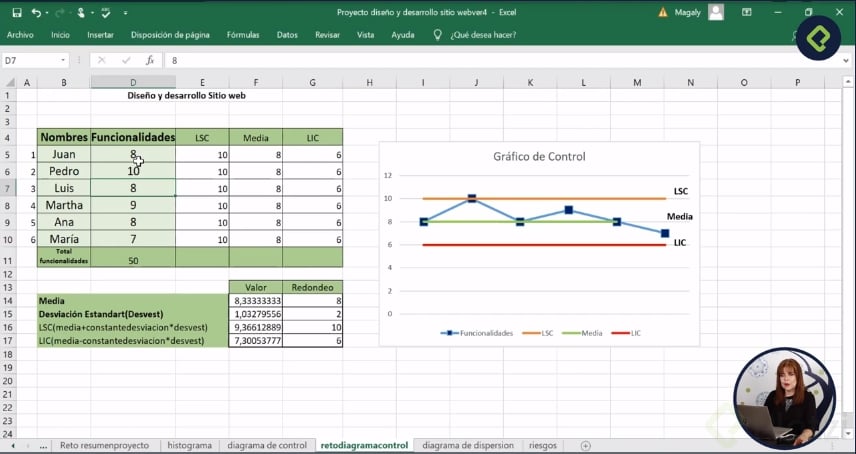Select row 14 header
856x454 pixels.
(x=8, y=301)
